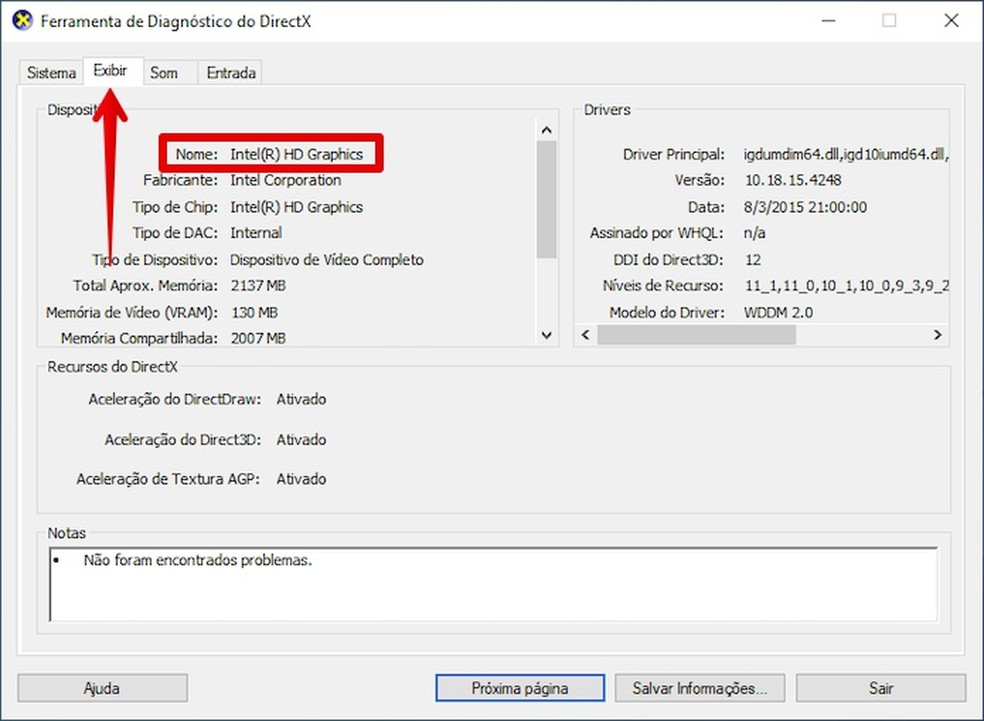Click the Memória Compartilhada label
Viewport: 984px width, 721px height.
[x=139, y=338]
